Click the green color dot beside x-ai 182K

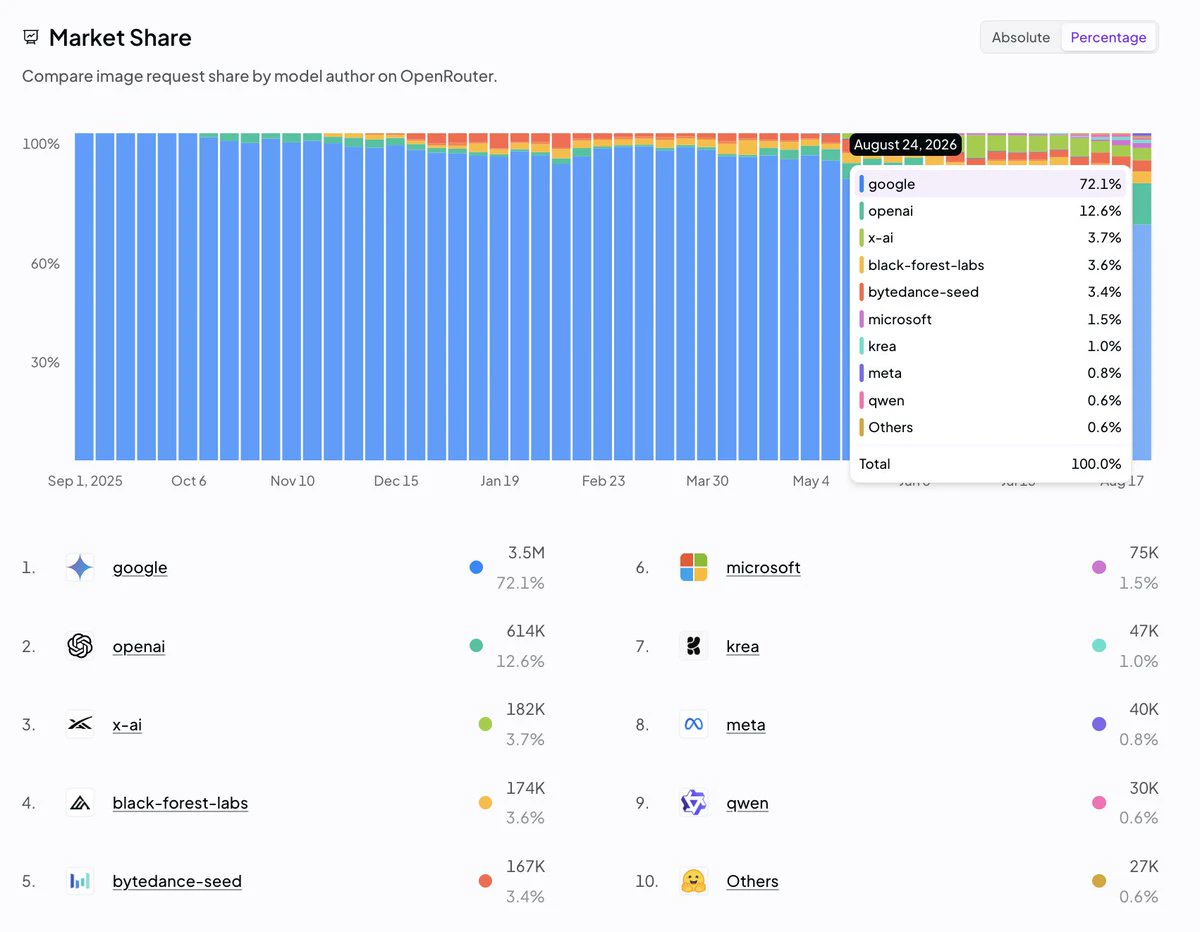(x=485, y=724)
